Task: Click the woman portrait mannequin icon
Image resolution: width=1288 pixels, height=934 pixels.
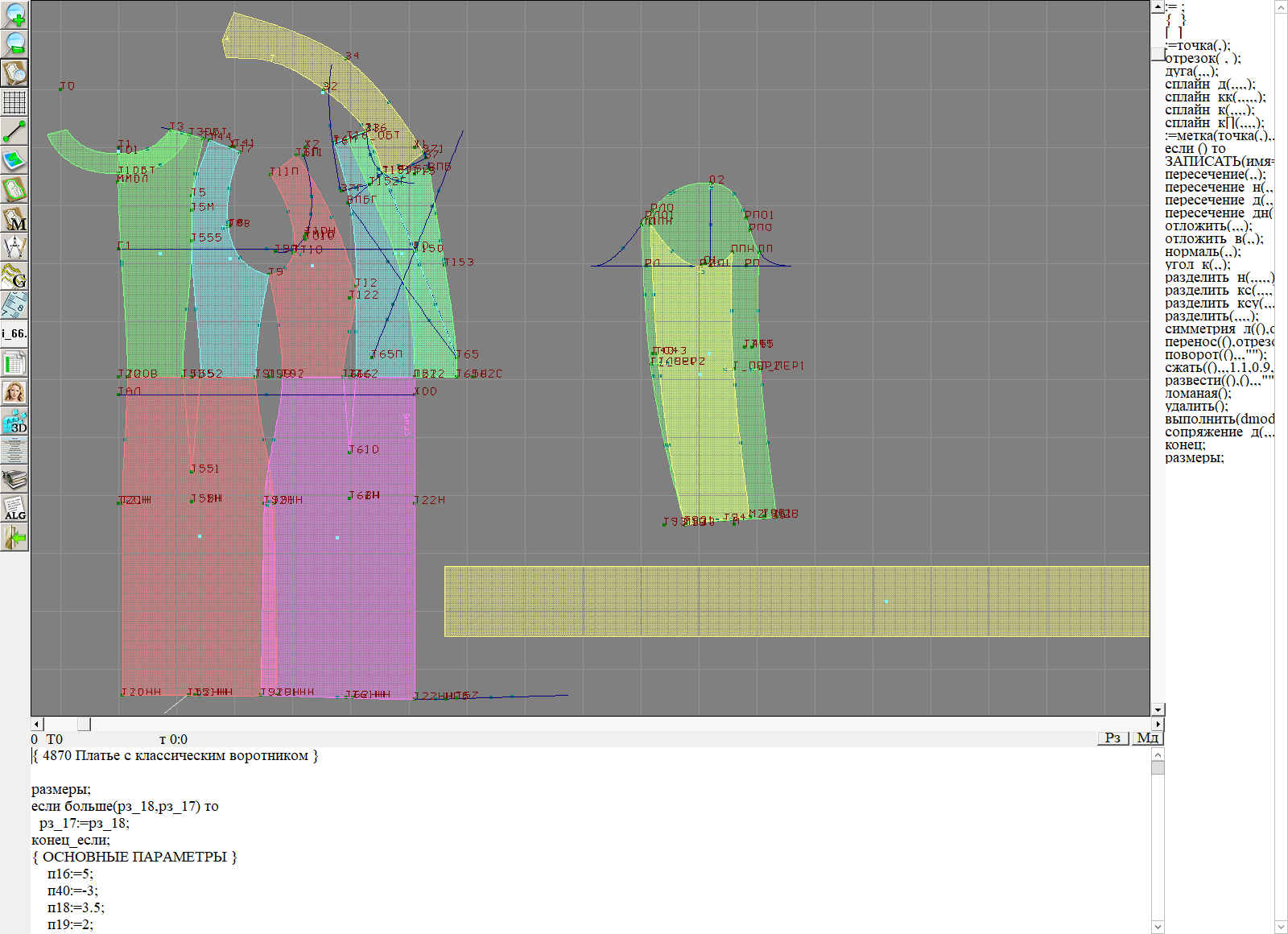Action: tap(14, 392)
